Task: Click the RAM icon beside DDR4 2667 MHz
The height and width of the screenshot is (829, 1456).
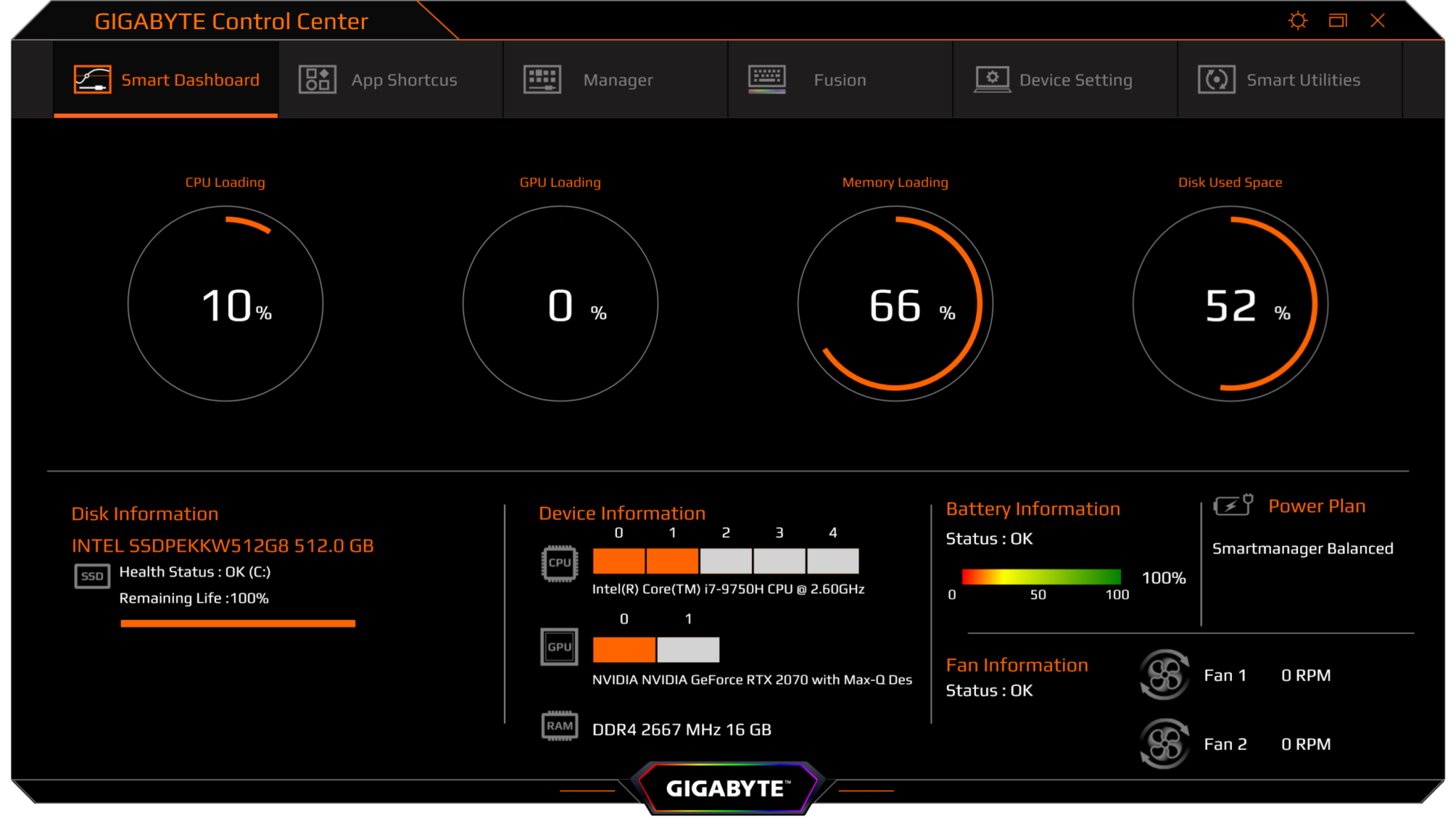Action: (x=560, y=726)
